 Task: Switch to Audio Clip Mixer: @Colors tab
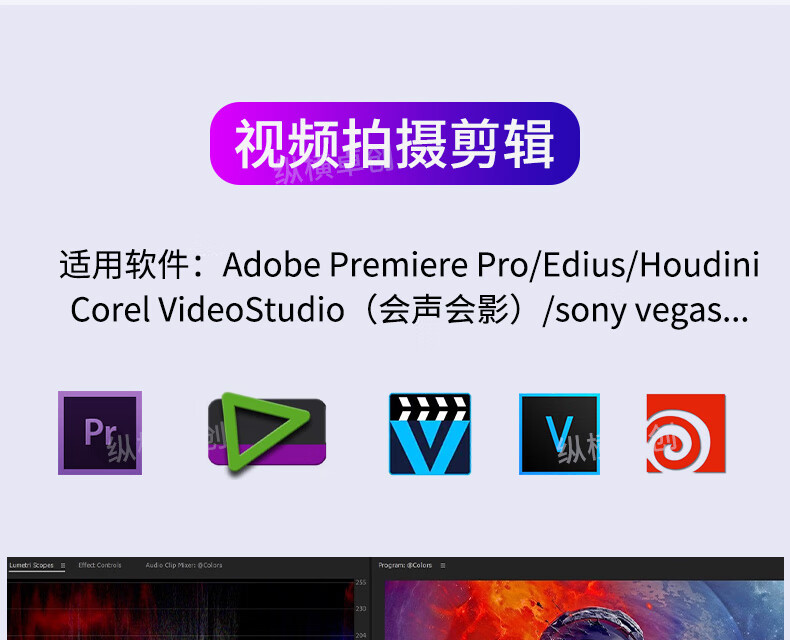tap(184, 565)
